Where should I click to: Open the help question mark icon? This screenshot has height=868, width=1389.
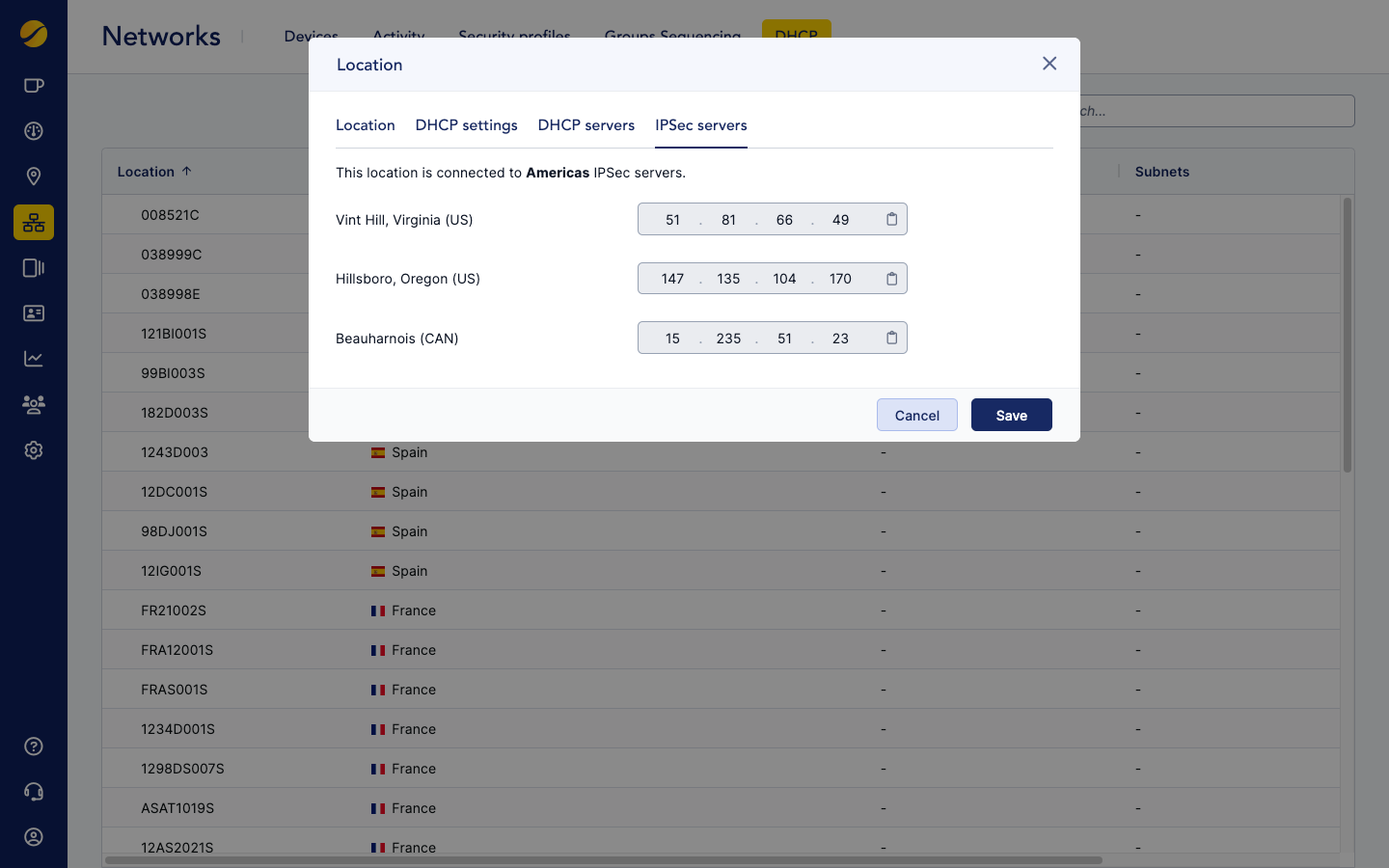[x=34, y=746]
